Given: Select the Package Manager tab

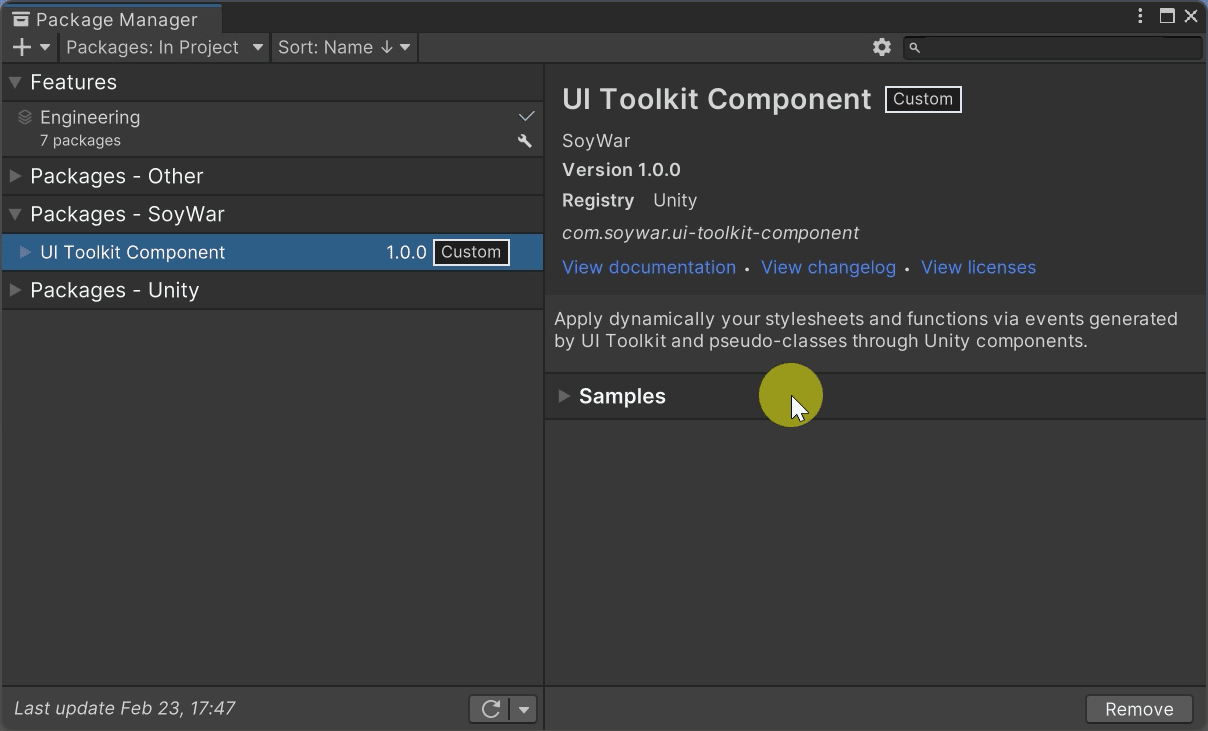Looking at the screenshot, I should (x=111, y=19).
